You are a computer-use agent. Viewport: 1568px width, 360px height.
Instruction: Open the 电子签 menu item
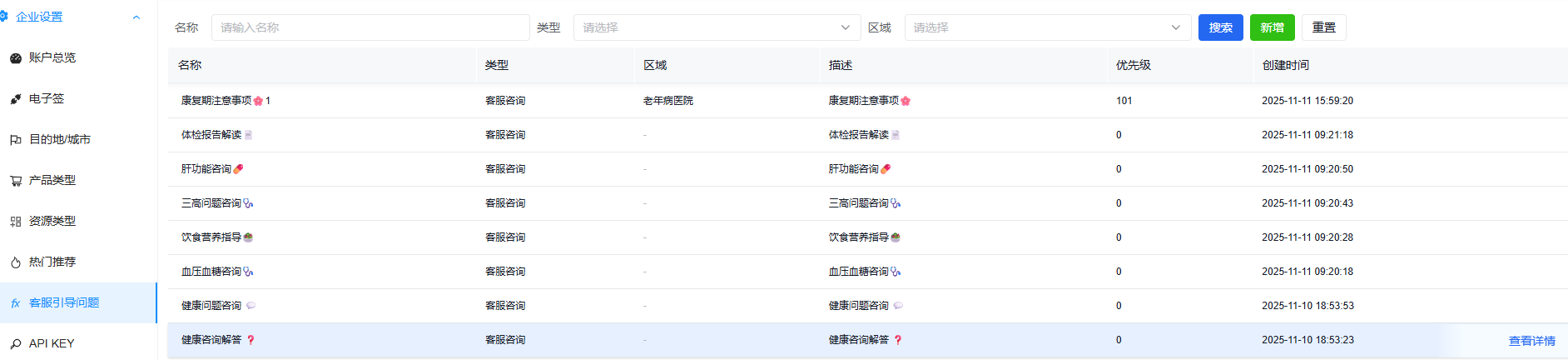(47, 99)
